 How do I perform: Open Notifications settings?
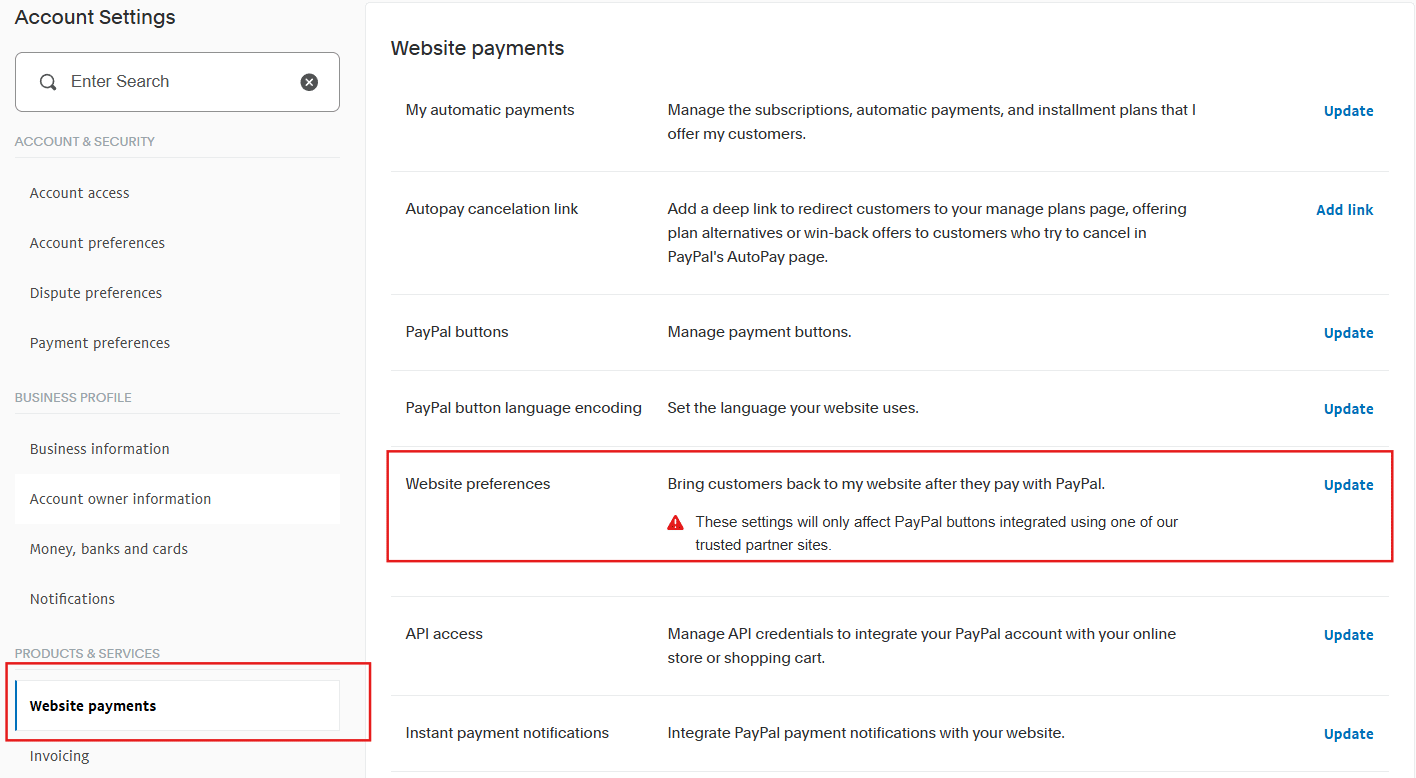72,599
